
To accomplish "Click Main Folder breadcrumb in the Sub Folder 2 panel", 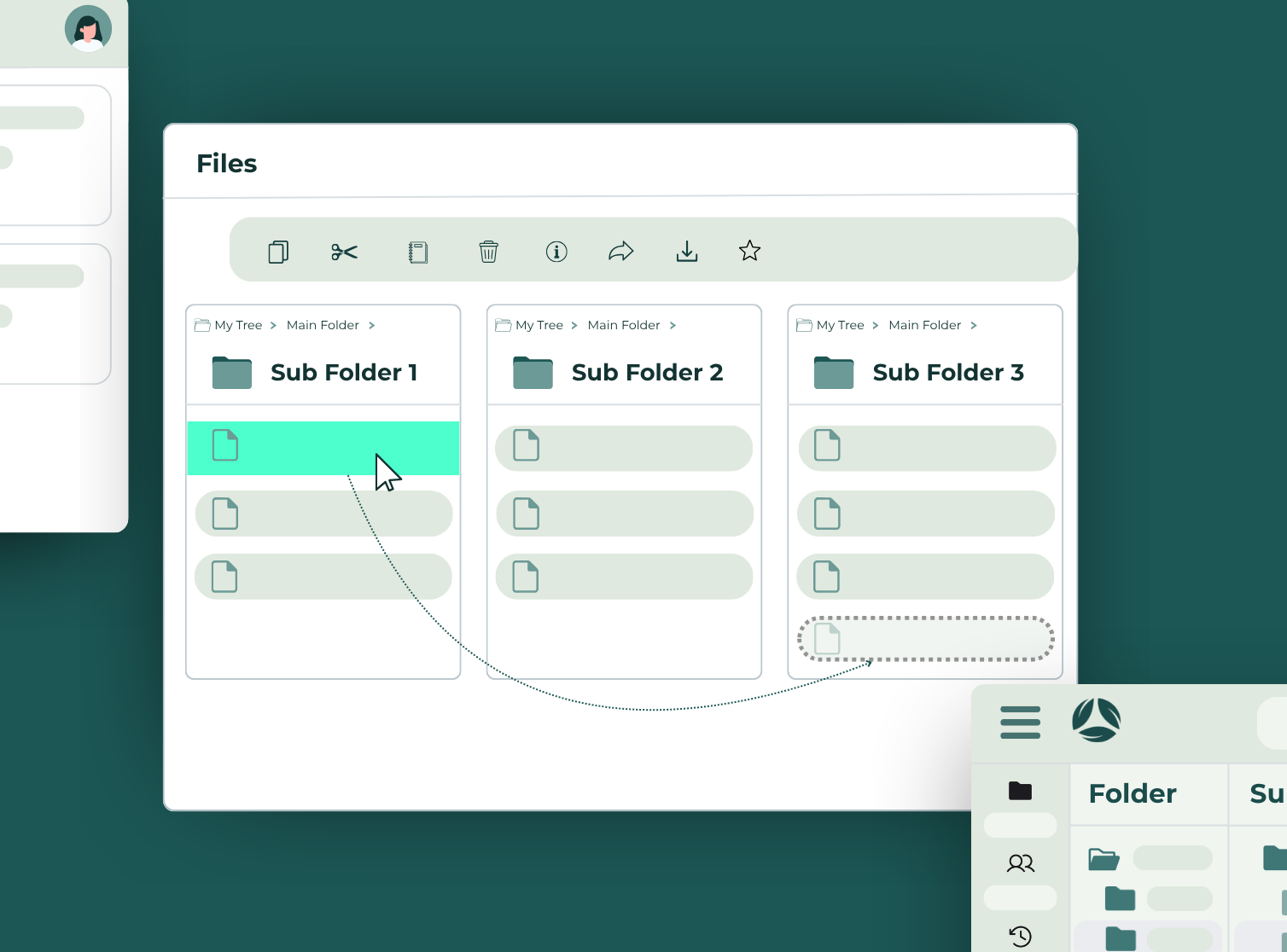I will 624,325.
